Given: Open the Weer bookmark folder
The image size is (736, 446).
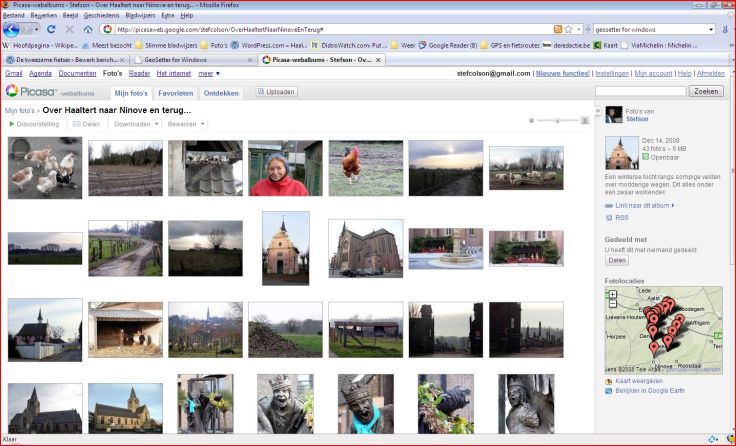Looking at the screenshot, I should pos(403,46).
